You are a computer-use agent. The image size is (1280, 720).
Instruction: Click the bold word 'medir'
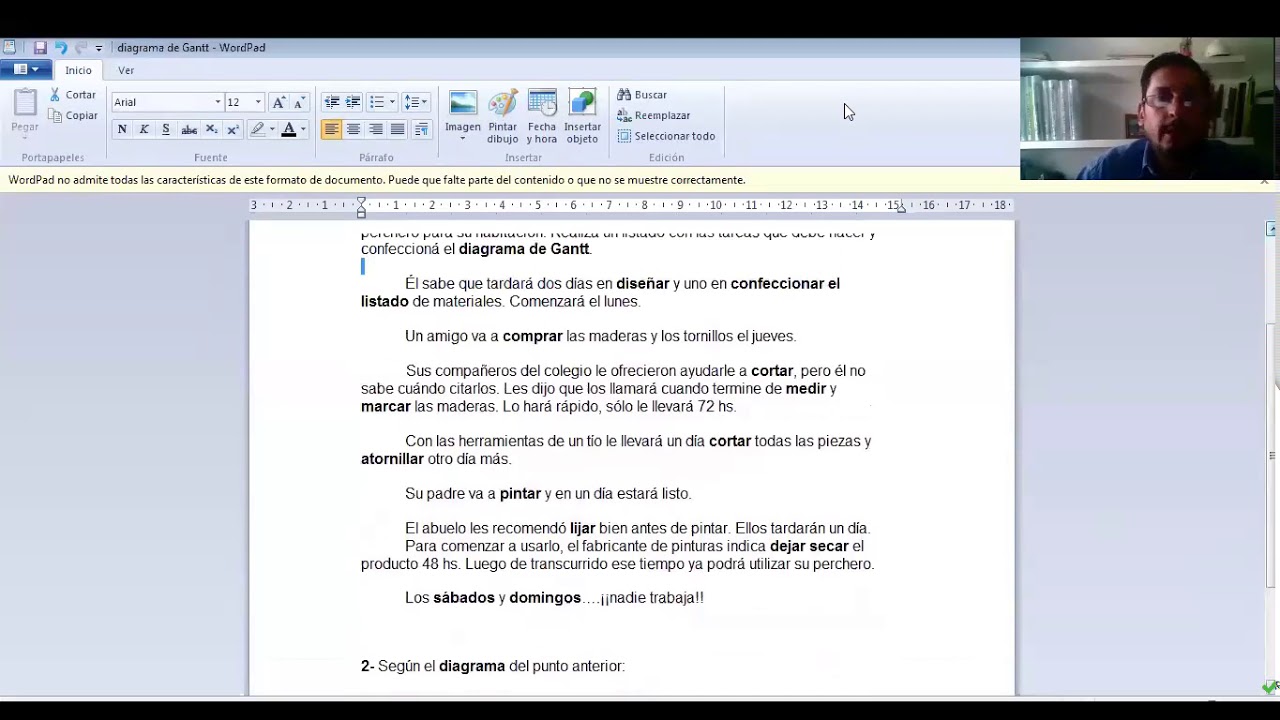pos(806,389)
